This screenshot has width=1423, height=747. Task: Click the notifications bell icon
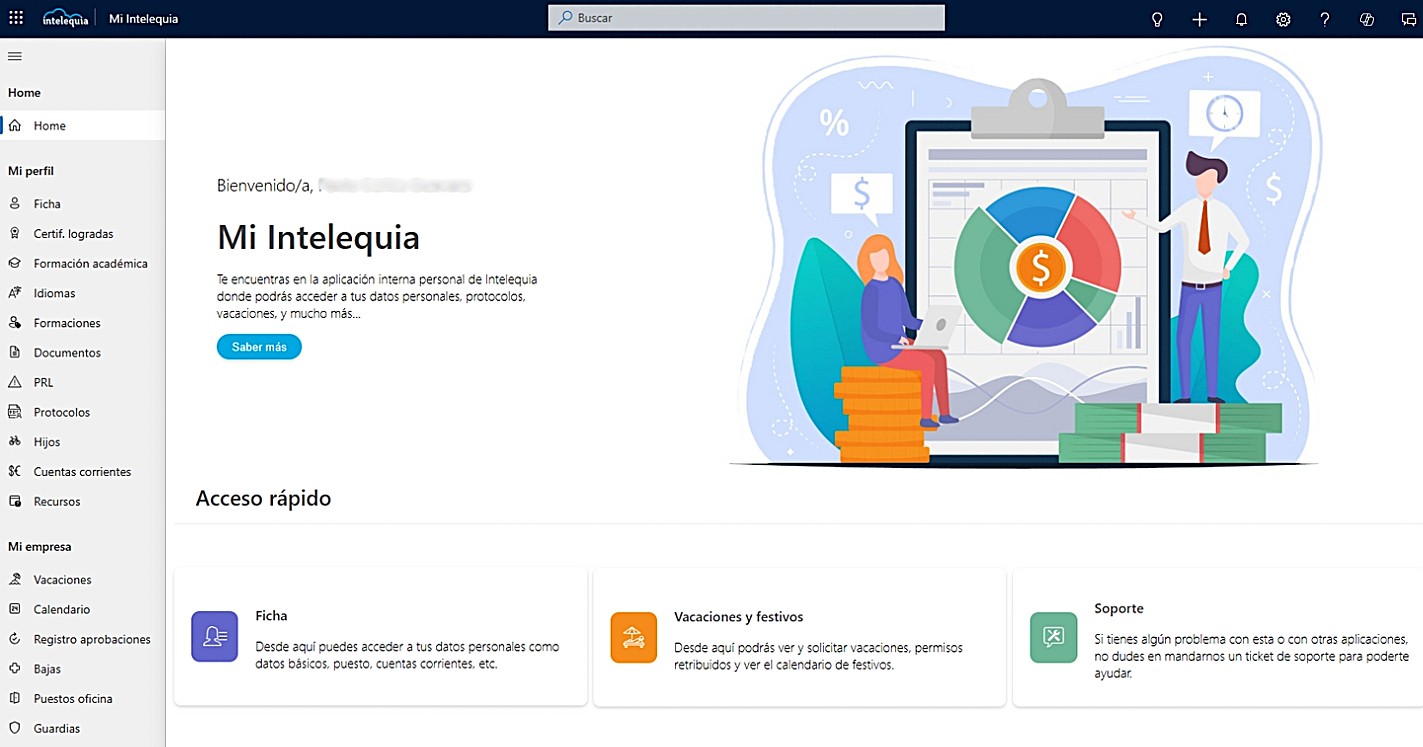(x=1241, y=18)
